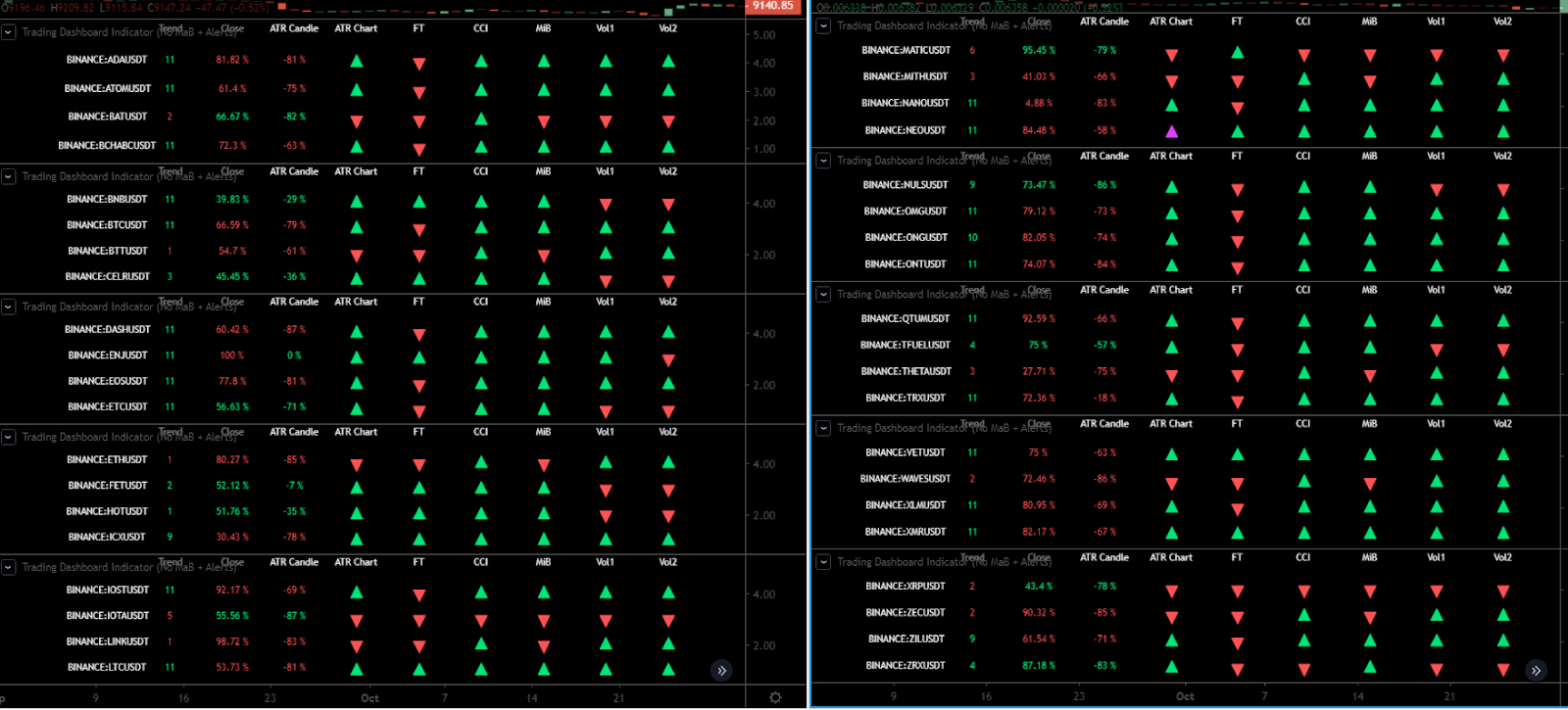Click the BINANCE:XRPUSDT symbol label
1568x710 pixels.
[x=906, y=587]
